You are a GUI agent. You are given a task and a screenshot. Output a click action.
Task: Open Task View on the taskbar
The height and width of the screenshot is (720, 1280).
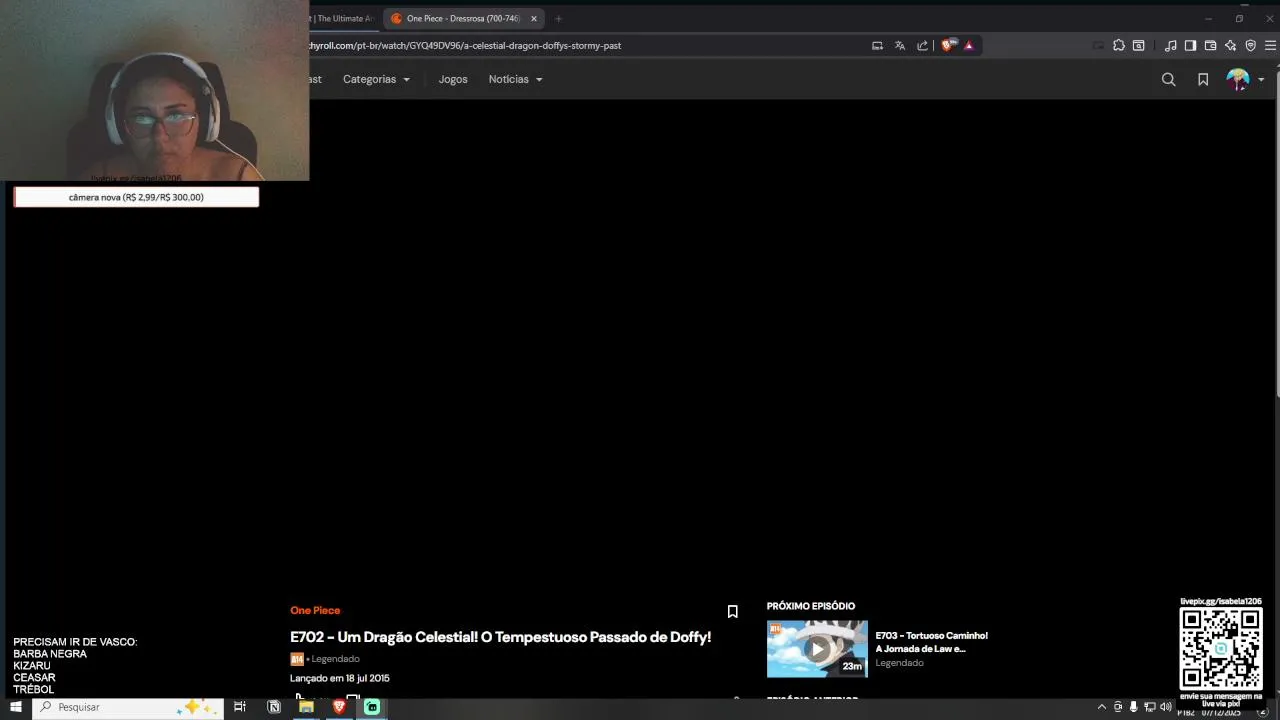tap(240, 707)
